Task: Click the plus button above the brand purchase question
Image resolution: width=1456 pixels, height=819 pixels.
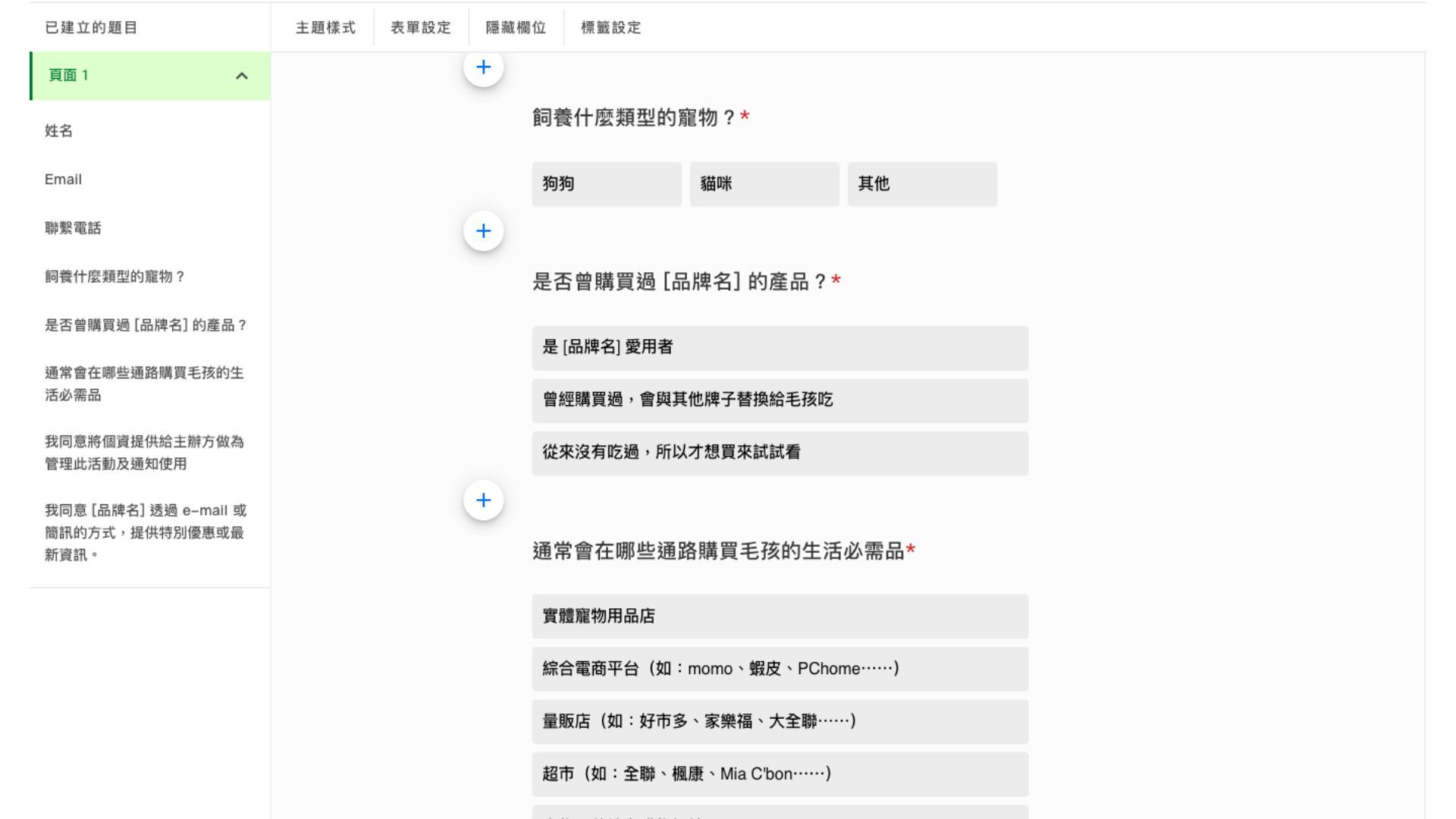Action: click(x=483, y=231)
